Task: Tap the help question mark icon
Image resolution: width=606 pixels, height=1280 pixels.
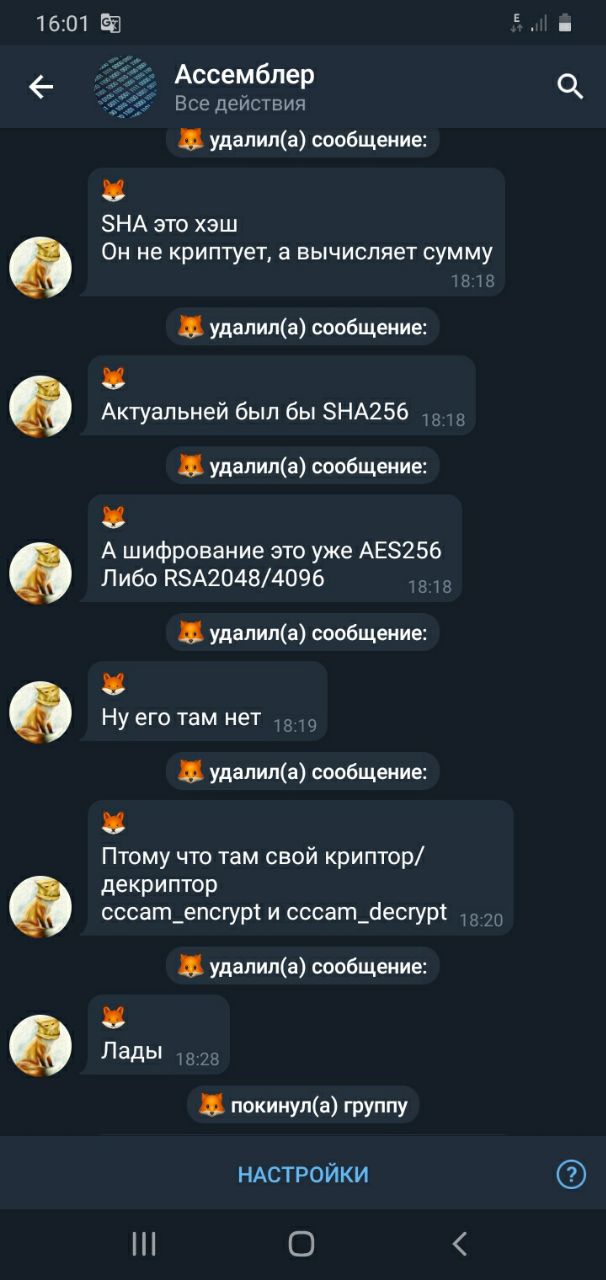Action: 571,1174
